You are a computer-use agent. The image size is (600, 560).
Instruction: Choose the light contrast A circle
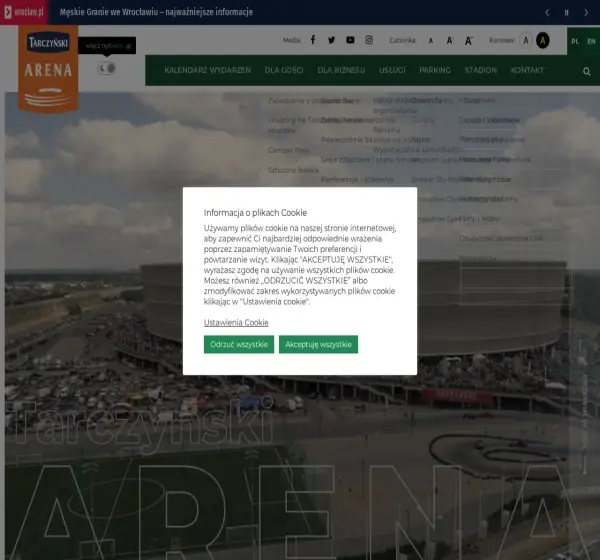(526, 40)
